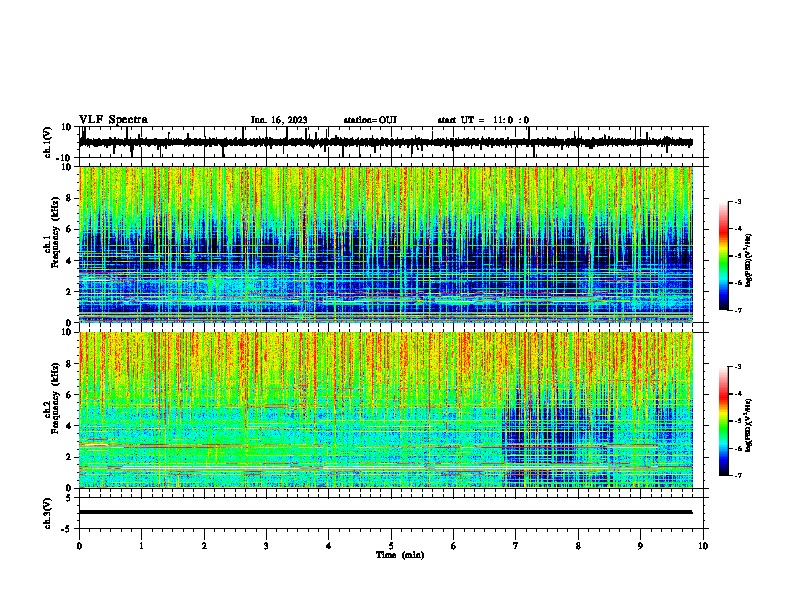This screenshot has height=612, width=792.
Task: Click the ch.1(V) waveform trace panel
Action: pyautogui.click(x=391, y=142)
